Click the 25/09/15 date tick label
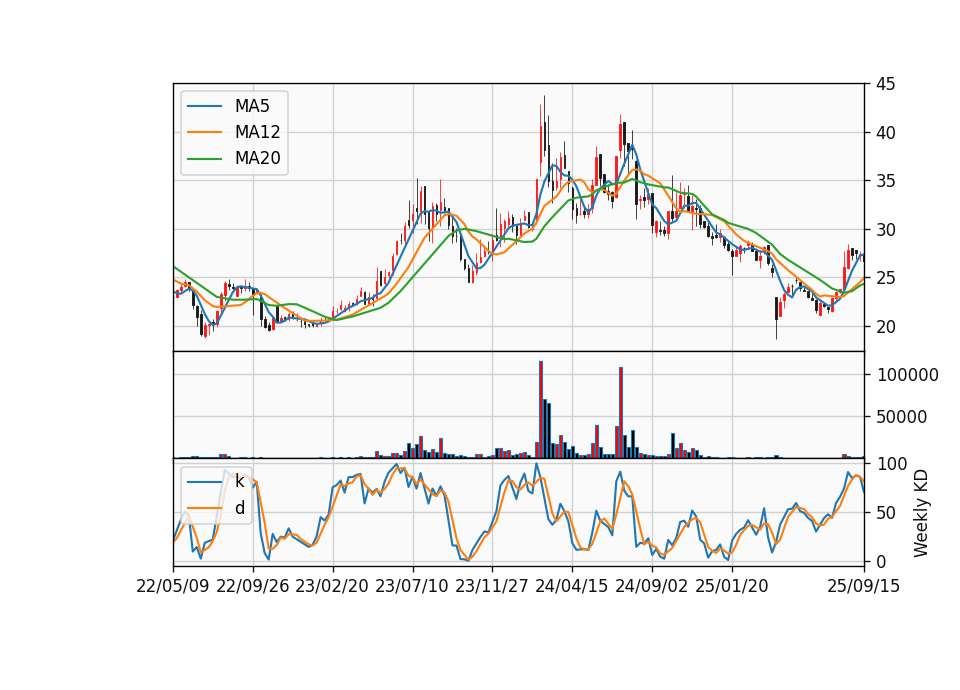This screenshot has width=960, height=690. 864,586
